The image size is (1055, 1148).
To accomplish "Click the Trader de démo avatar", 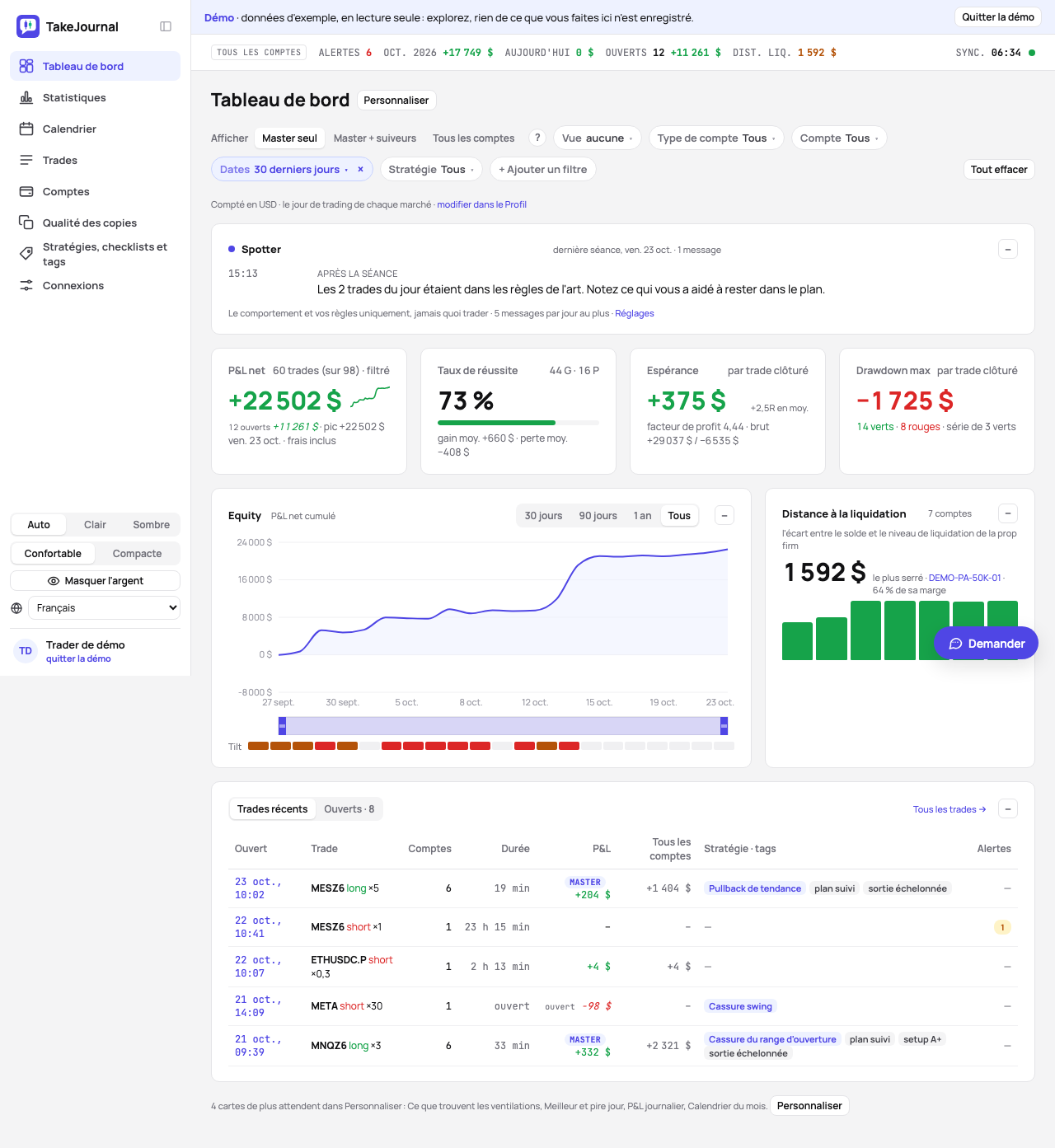I will coord(26,651).
